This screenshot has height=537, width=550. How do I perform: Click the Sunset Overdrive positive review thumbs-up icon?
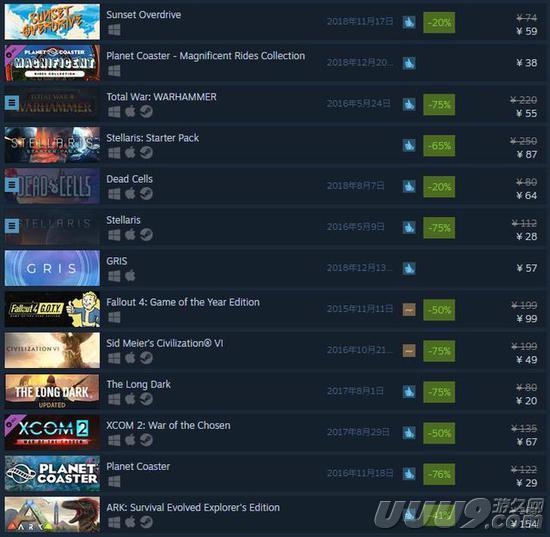point(409,22)
